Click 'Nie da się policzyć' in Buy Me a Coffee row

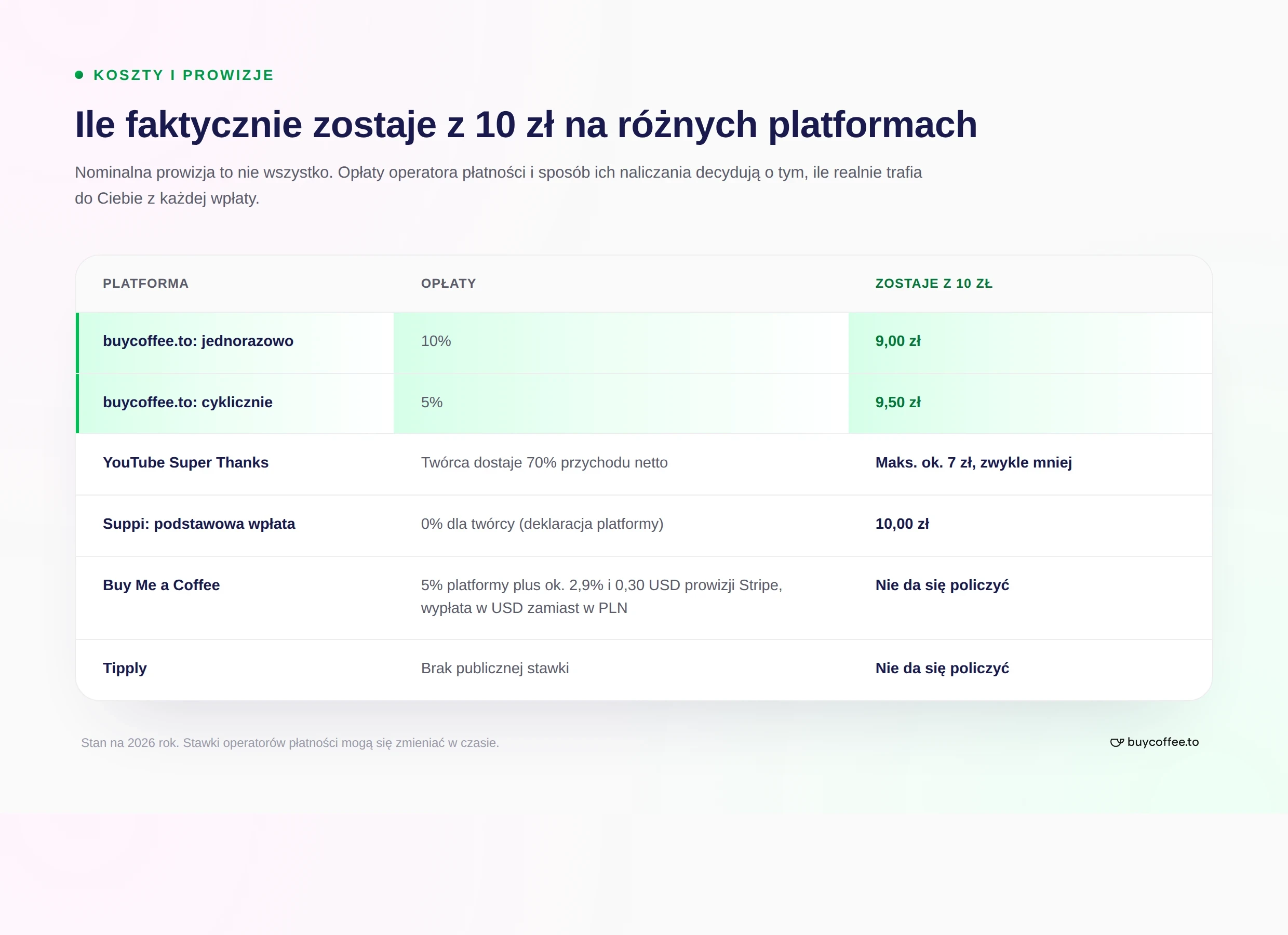point(942,585)
